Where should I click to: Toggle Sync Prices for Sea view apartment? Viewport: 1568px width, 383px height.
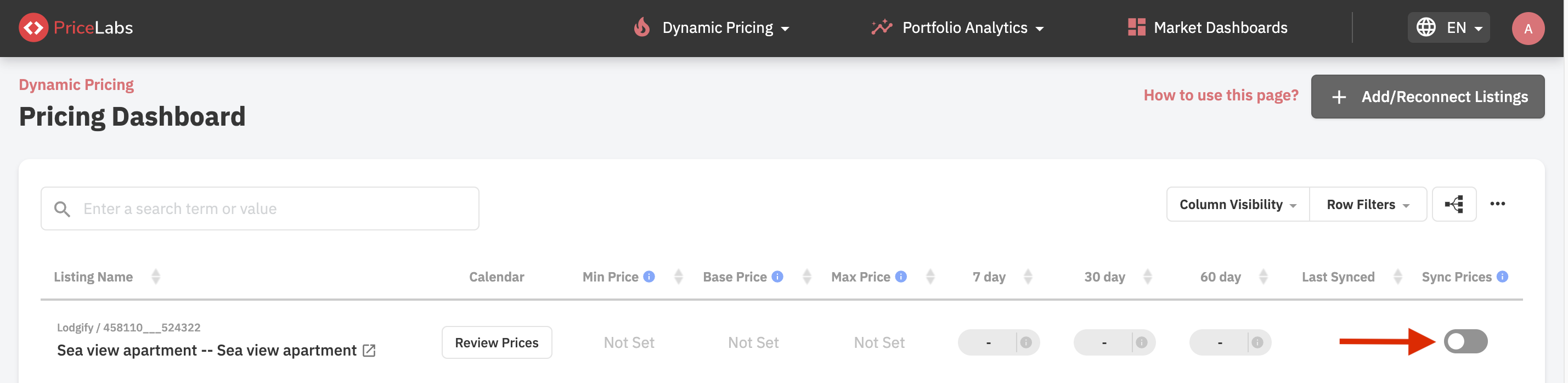click(x=1464, y=342)
